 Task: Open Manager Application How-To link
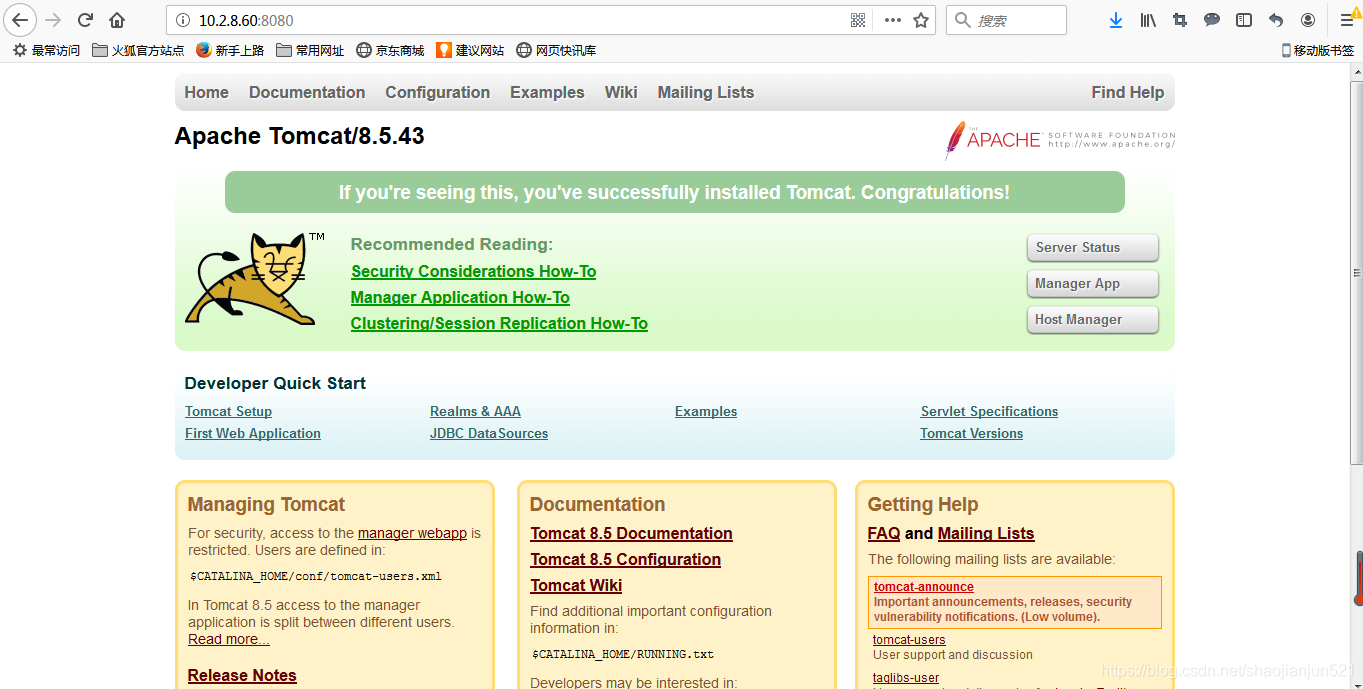pyautogui.click(x=460, y=297)
